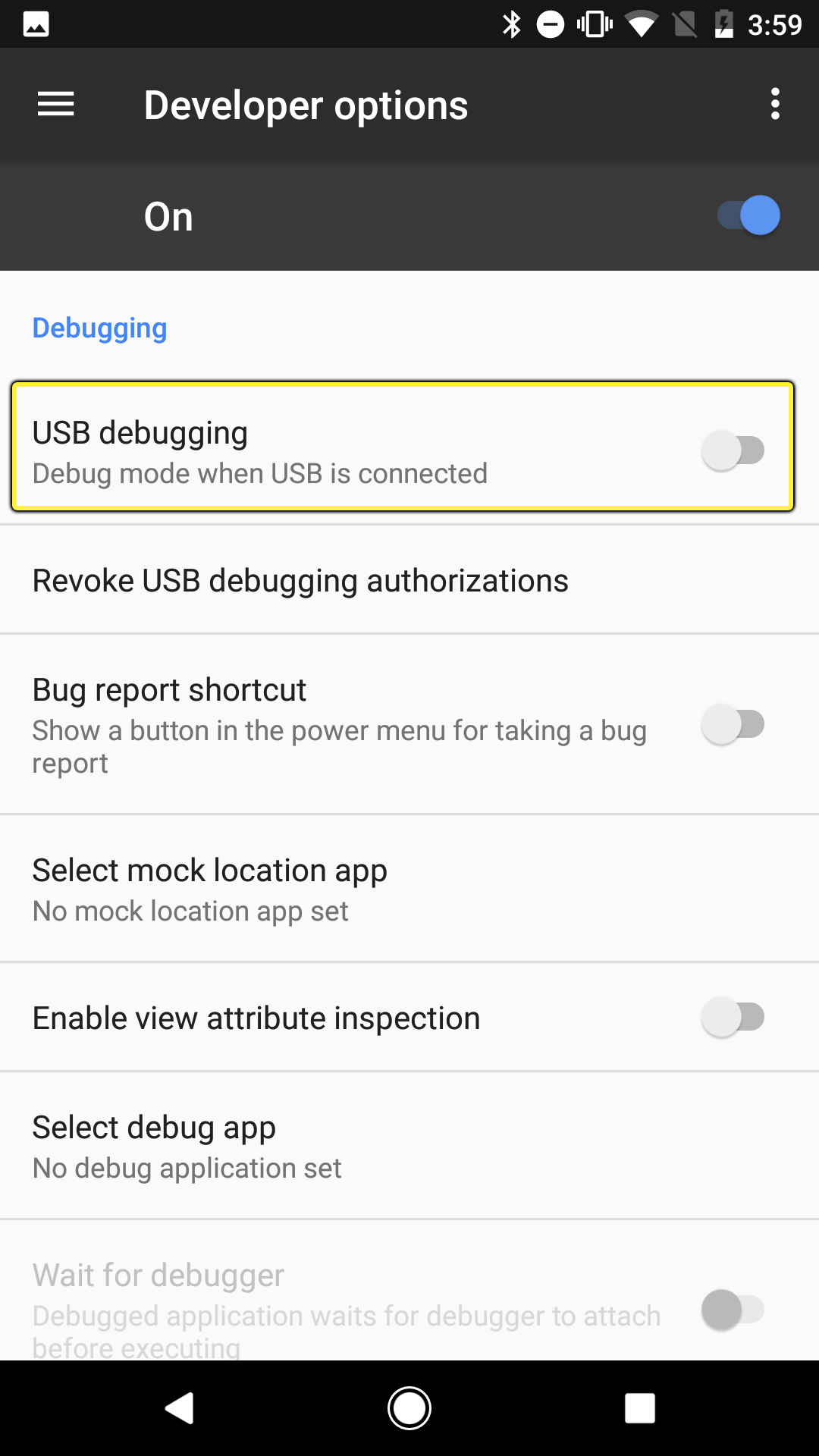Image resolution: width=819 pixels, height=1456 pixels.
Task: Tap the battery charging status icon
Action: click(724, 24)
